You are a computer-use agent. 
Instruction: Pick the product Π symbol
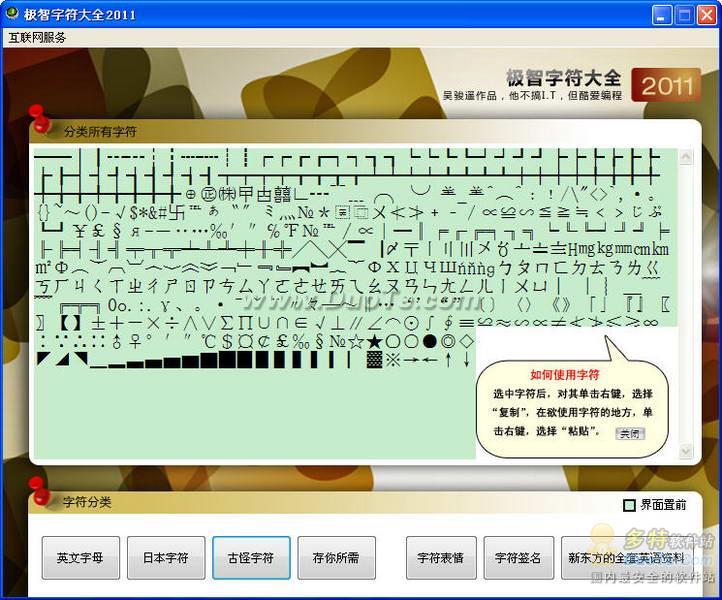pyautogui.click(x=246, y=323)
